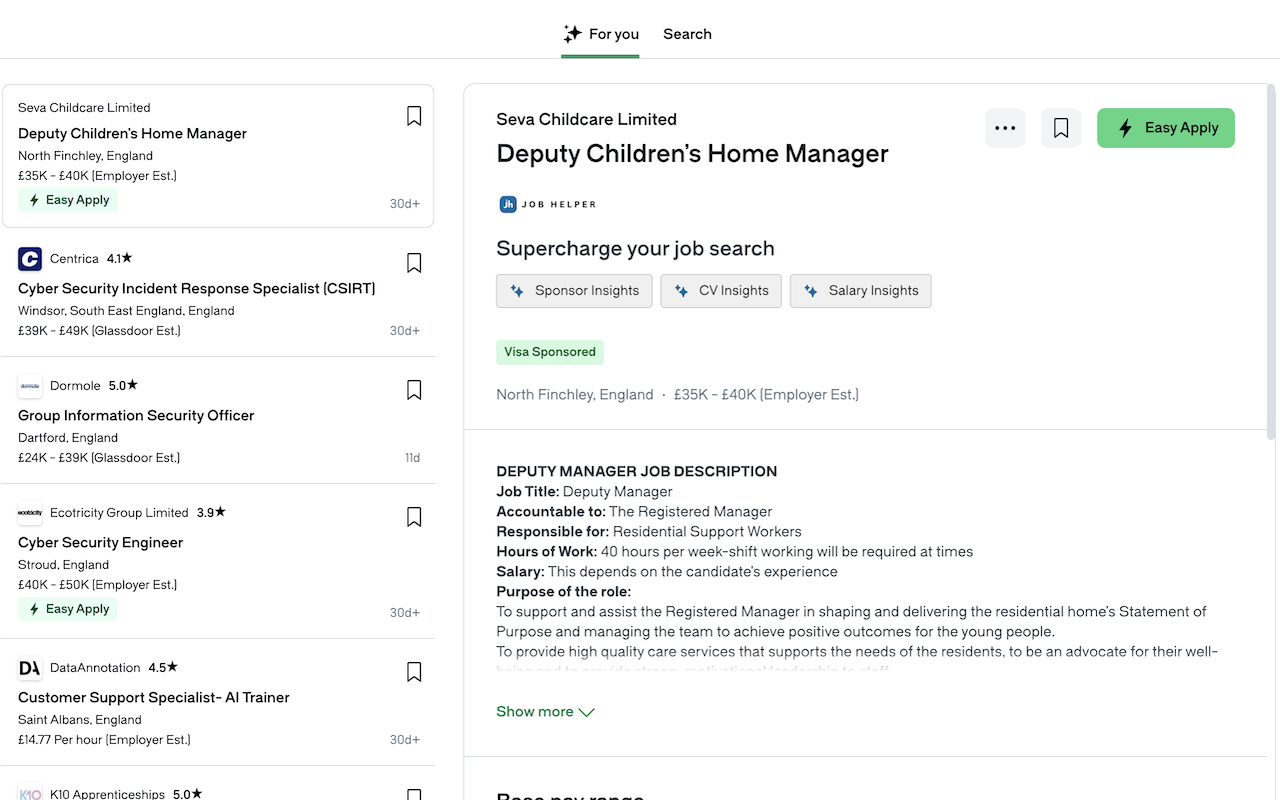Bookmark the Dormole Group Information Security Officer job
The width and height of the screenshot is (1280, 800).
pyautogui.click(x=414, y=390)
